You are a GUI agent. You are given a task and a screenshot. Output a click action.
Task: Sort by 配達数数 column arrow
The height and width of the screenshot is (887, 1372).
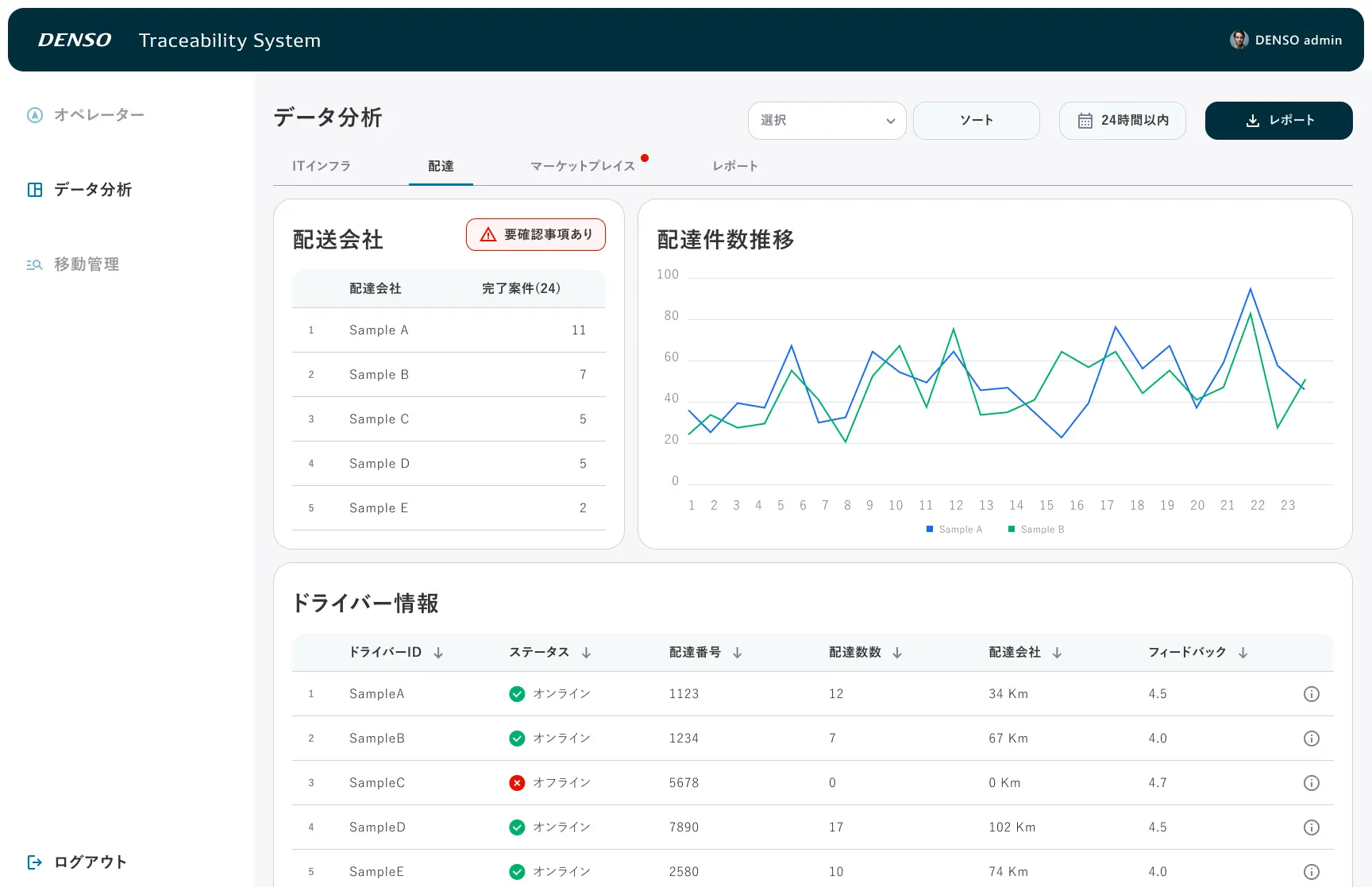pyautogui.click(x=897, y=653)
